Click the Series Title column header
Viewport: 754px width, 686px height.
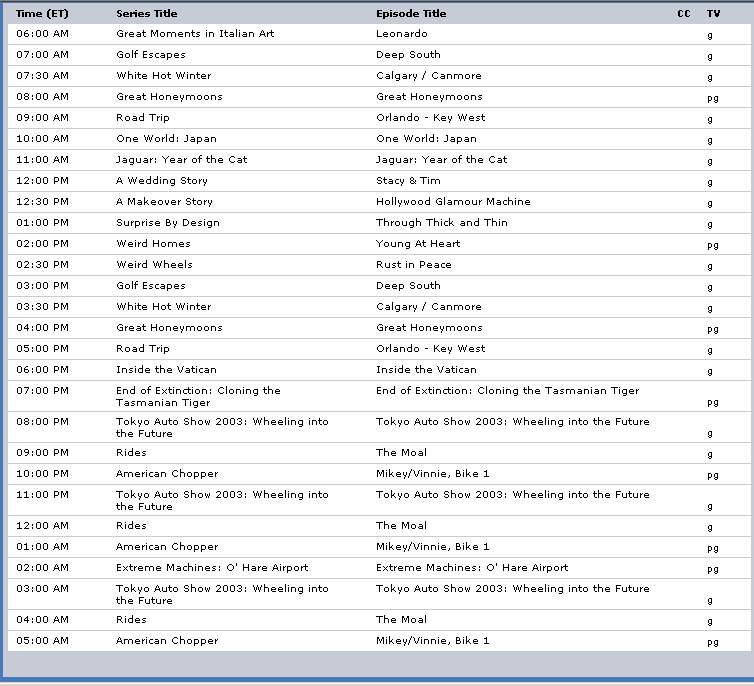[x=147, y=13]
